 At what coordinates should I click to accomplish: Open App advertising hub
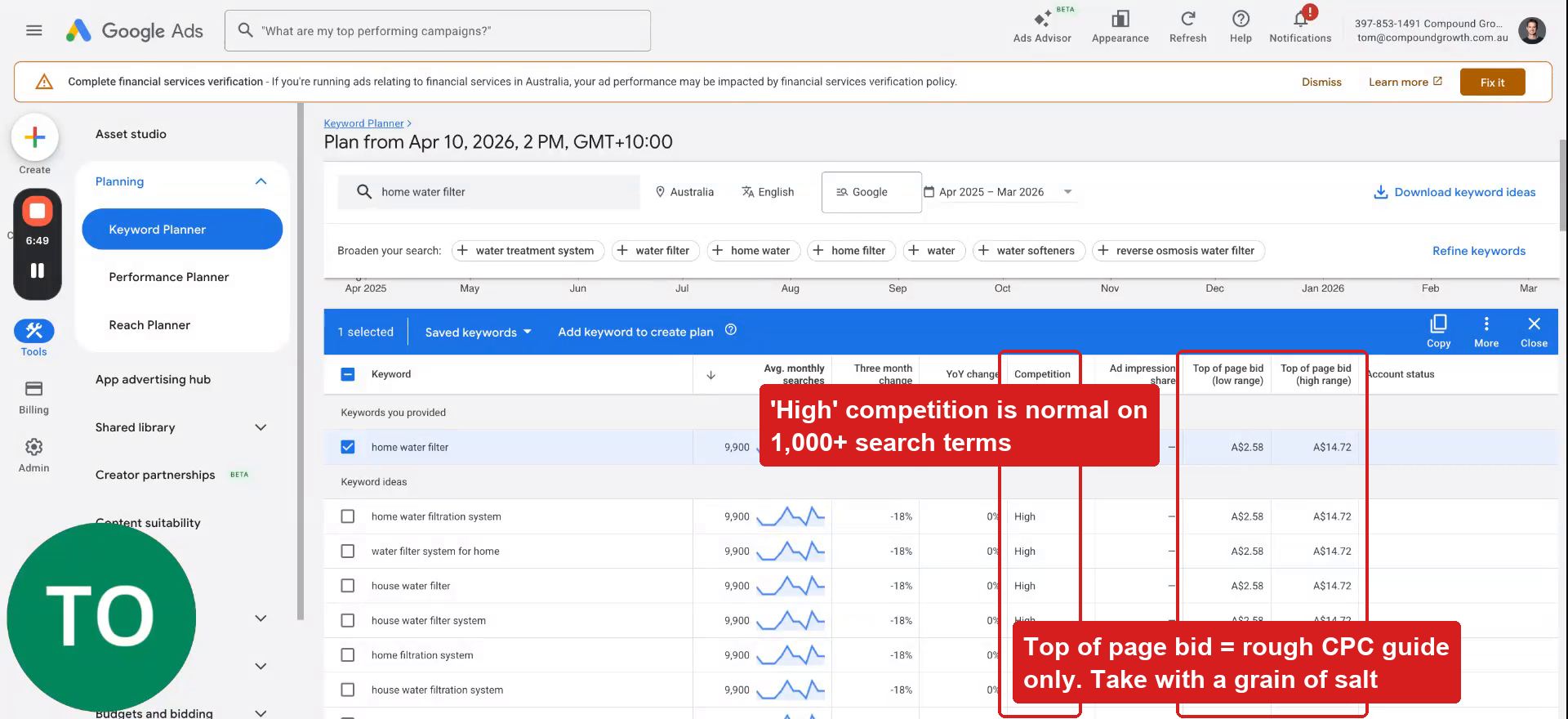tap(153, 379)
